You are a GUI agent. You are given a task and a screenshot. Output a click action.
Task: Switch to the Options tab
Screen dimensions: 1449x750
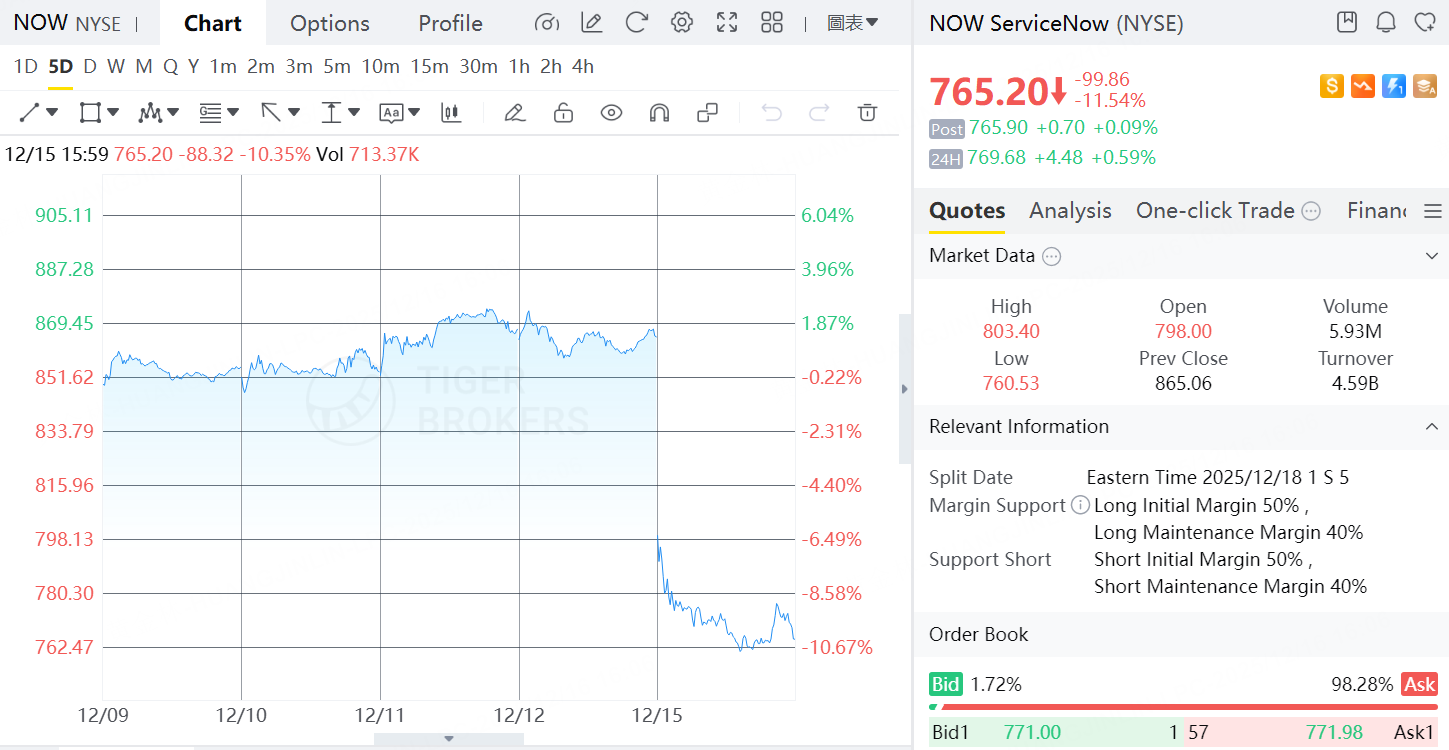[330, 23]
